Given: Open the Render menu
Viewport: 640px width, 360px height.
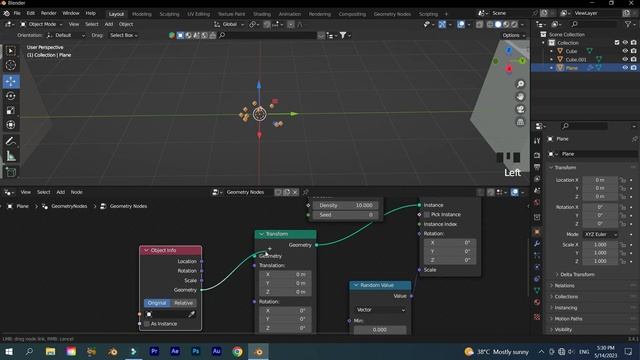Looking at the screenshot, I should 49,13.
